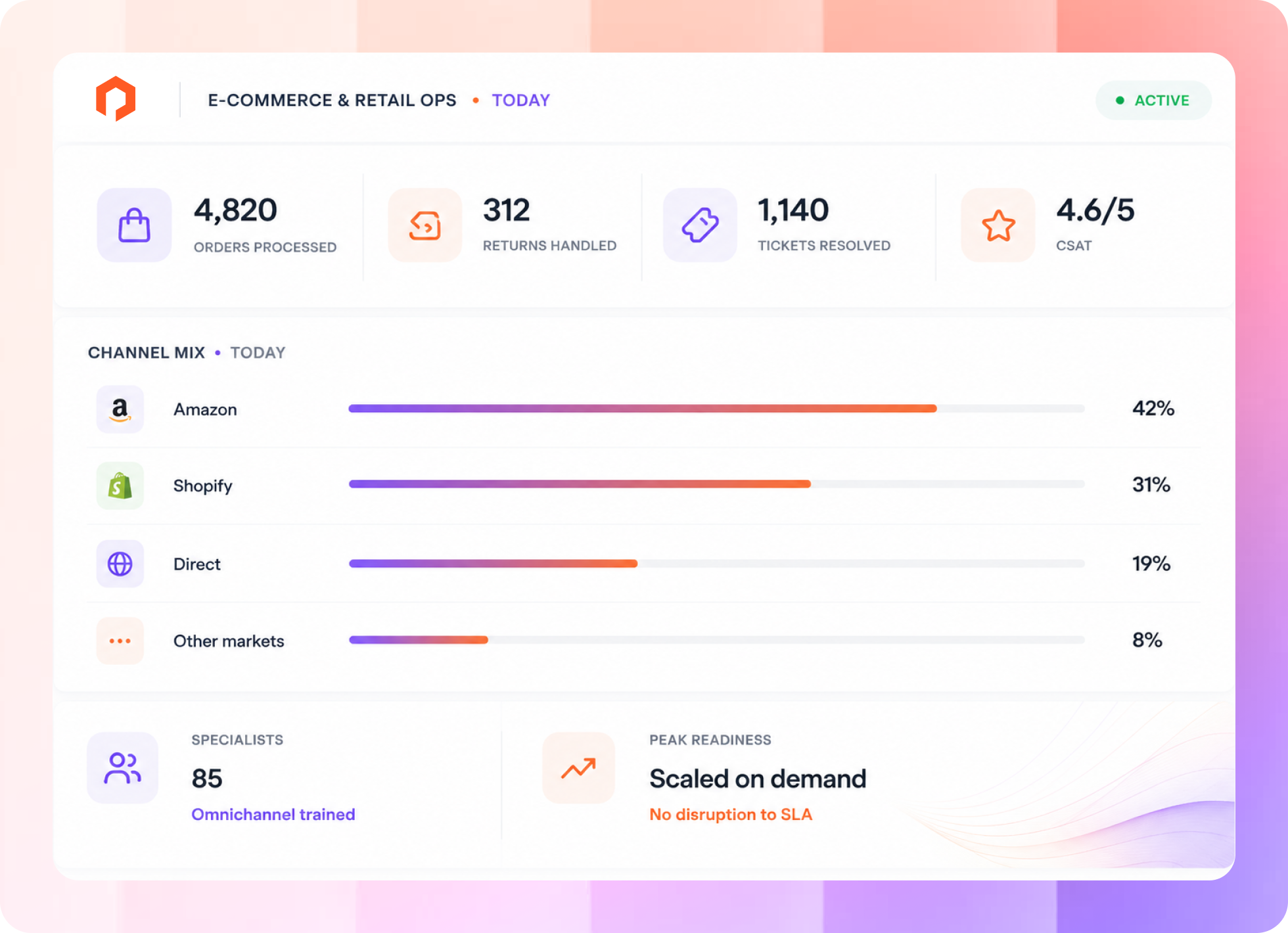
Task: Select the Amazon channel name
Action: (x=205, y=409)
